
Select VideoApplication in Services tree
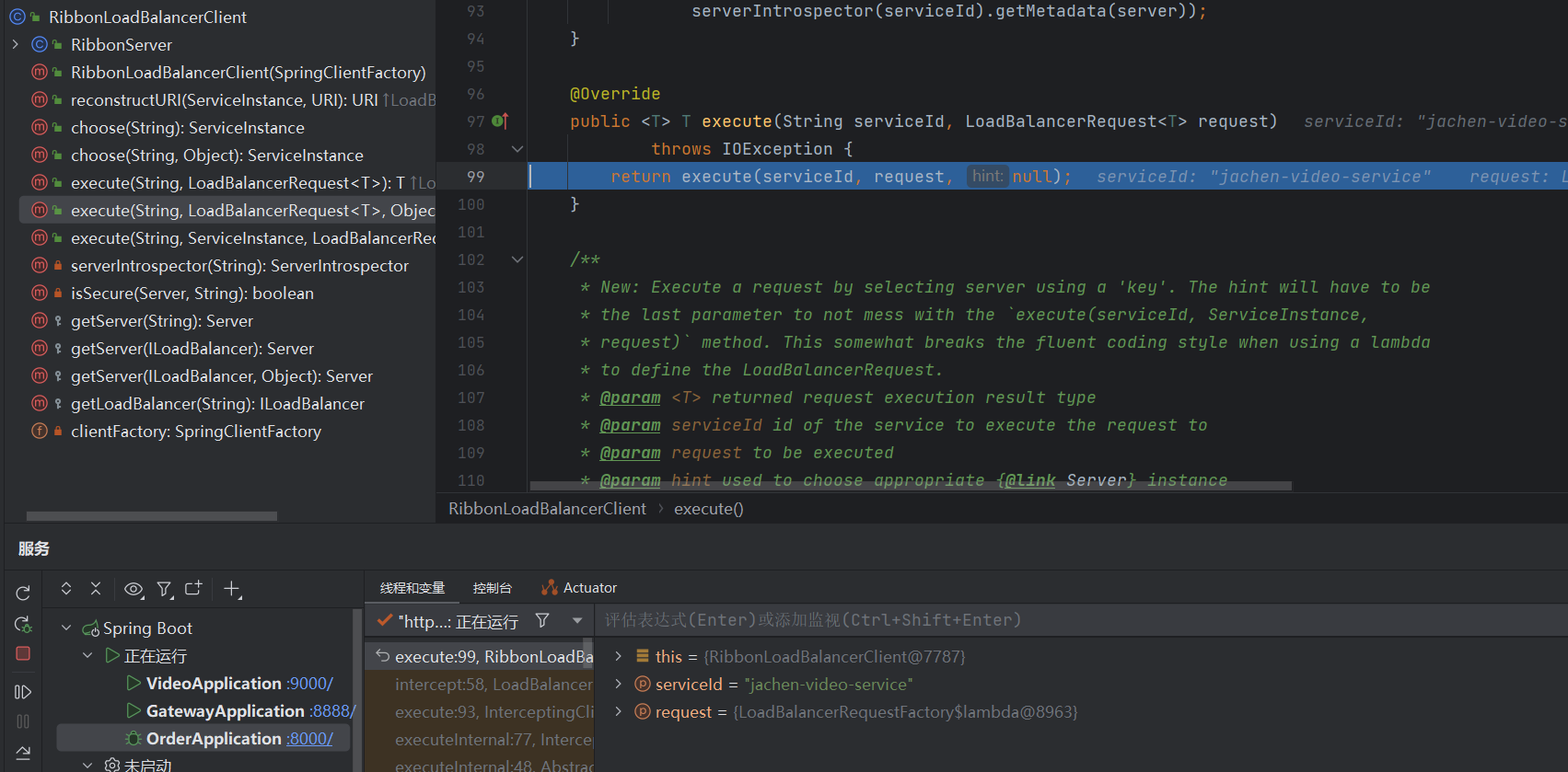click(x=214, y=684)
